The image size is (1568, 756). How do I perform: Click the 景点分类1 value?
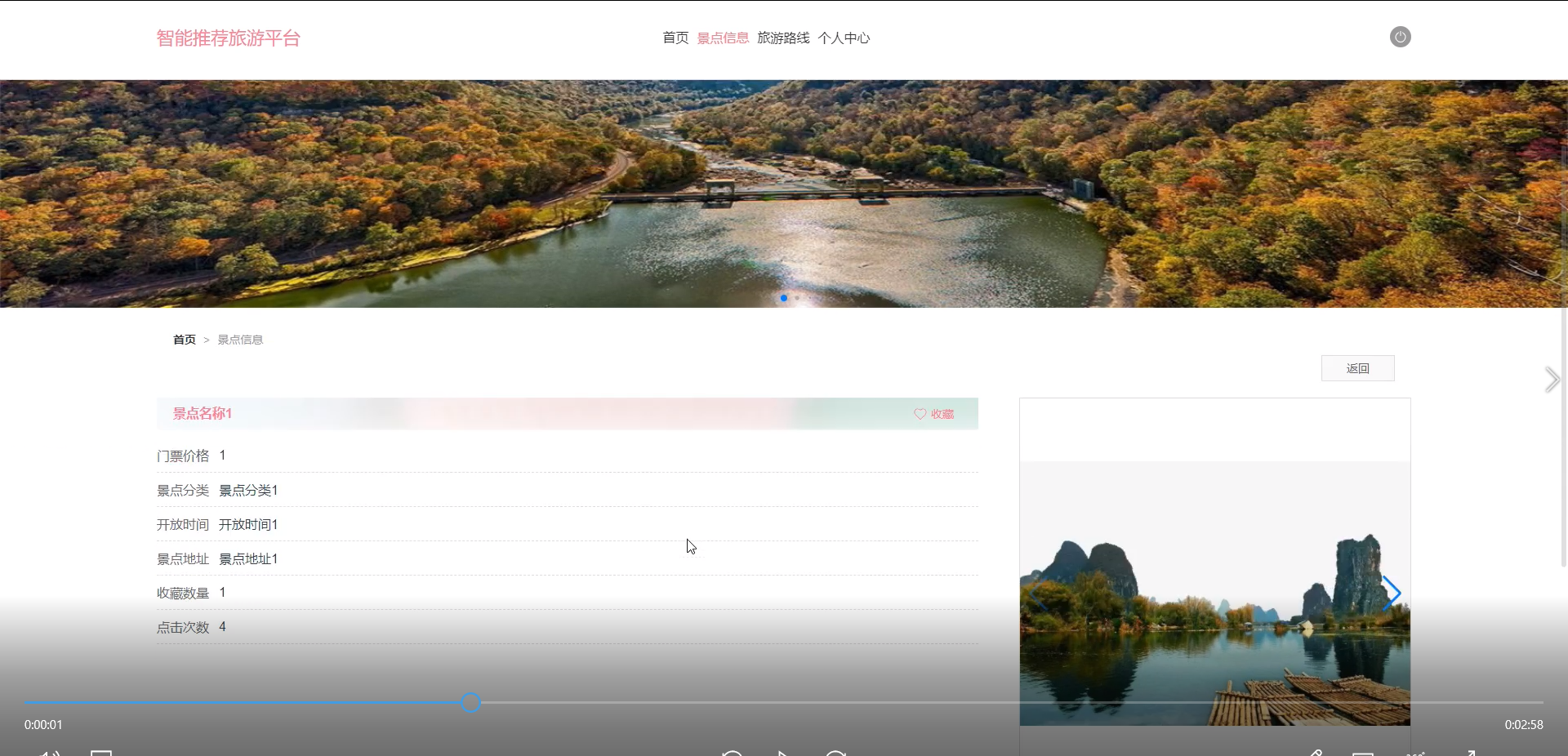[x=248, y=490]
